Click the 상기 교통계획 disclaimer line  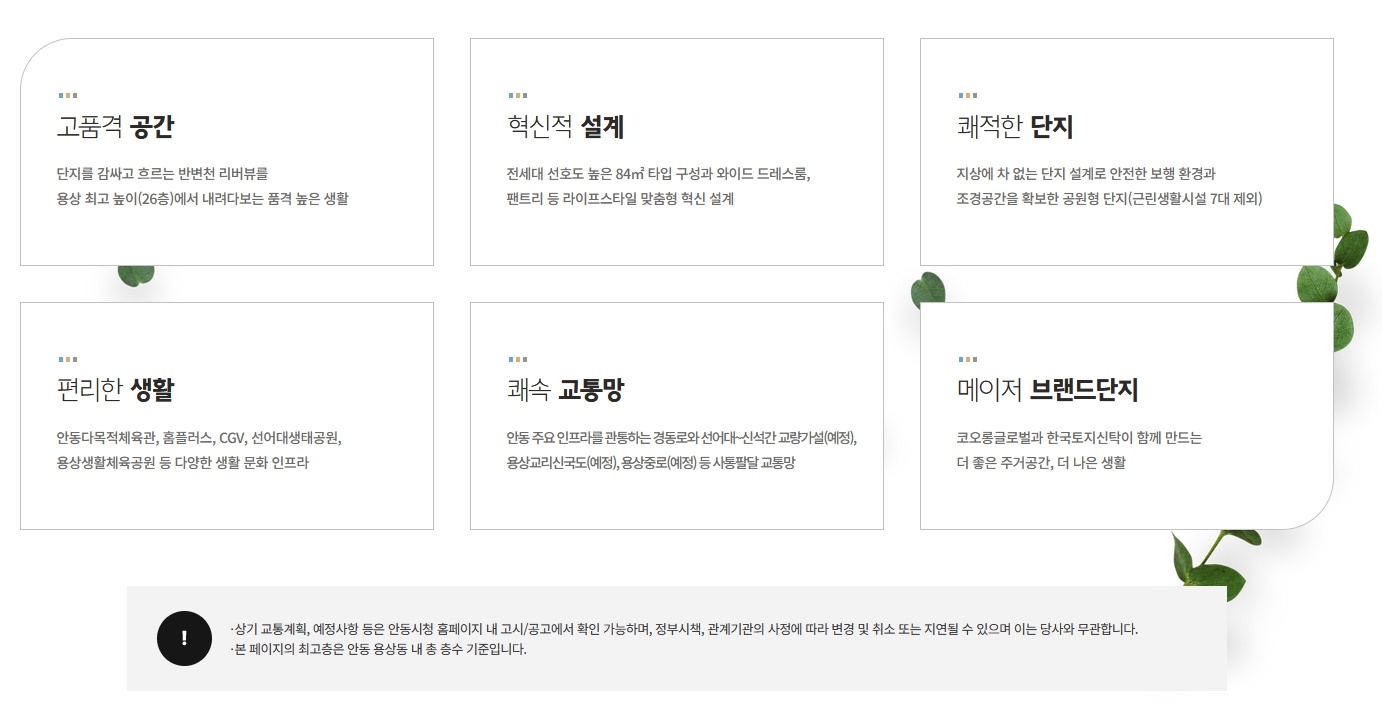pos(684,629)
